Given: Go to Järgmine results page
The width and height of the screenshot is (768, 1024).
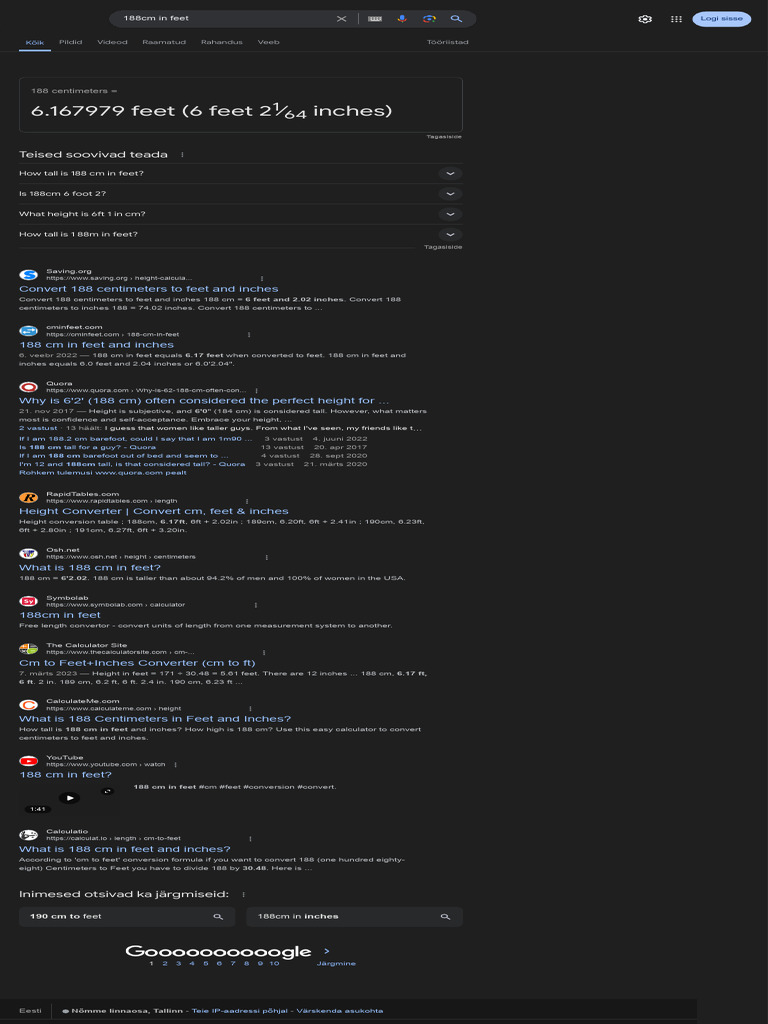Looking at the screenshot, I should pyautogui.click(x=336, y=963).
